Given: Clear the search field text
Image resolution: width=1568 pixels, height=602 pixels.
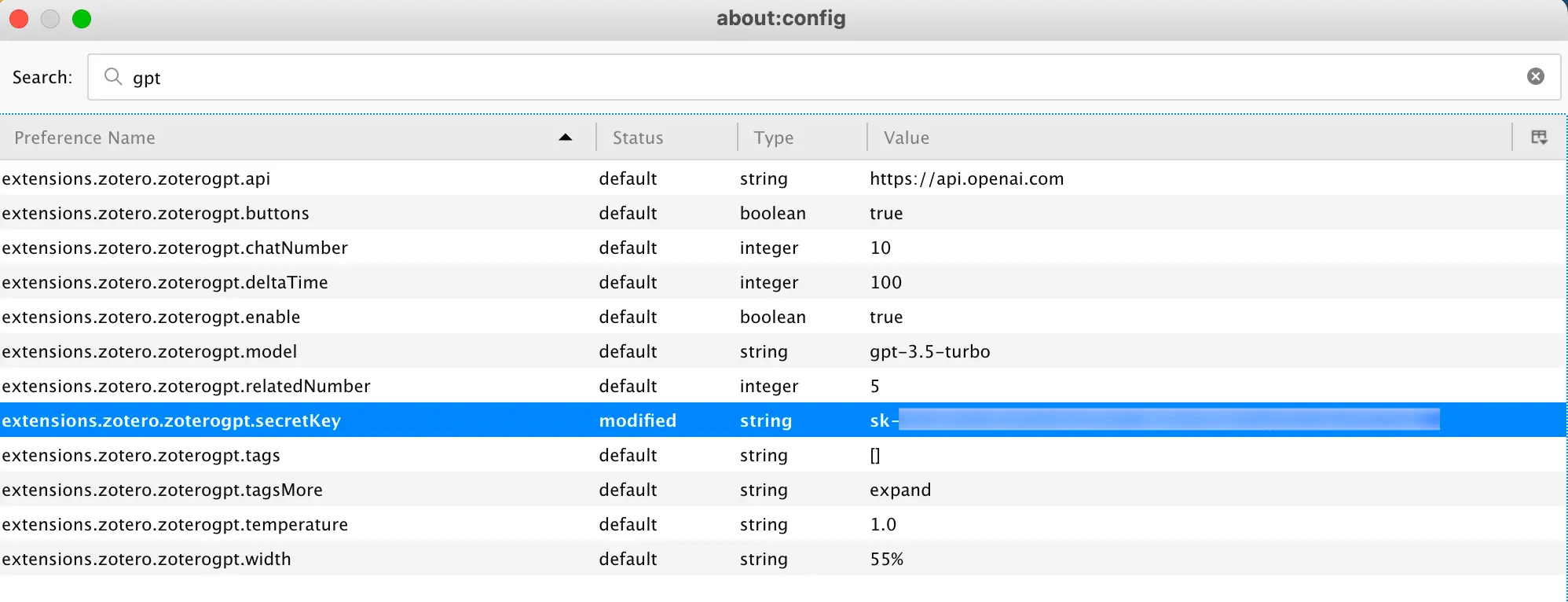Looking at the screenshot, I should tap(1535, 76).
